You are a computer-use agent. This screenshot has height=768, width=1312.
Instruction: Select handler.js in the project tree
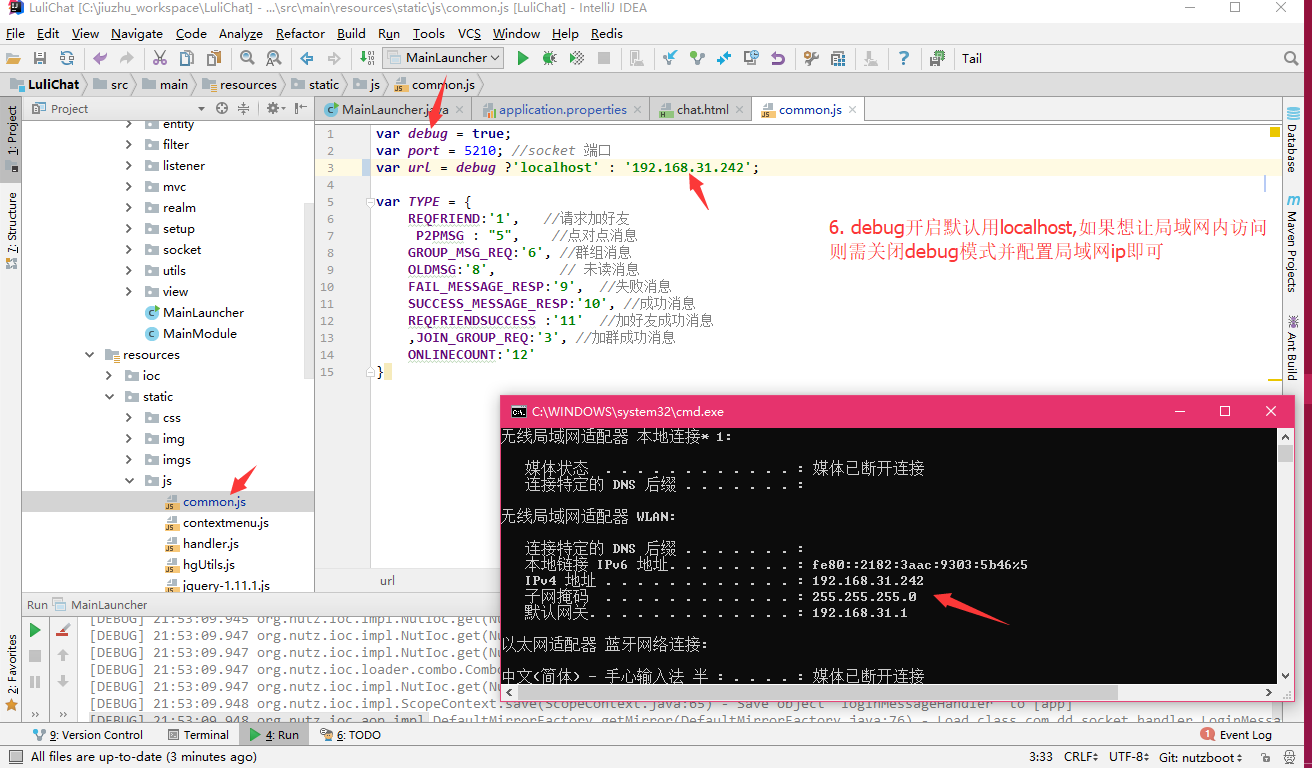coord(210,544)
